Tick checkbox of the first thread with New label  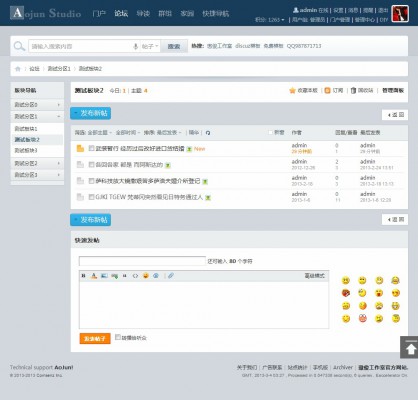pos(91,148)
